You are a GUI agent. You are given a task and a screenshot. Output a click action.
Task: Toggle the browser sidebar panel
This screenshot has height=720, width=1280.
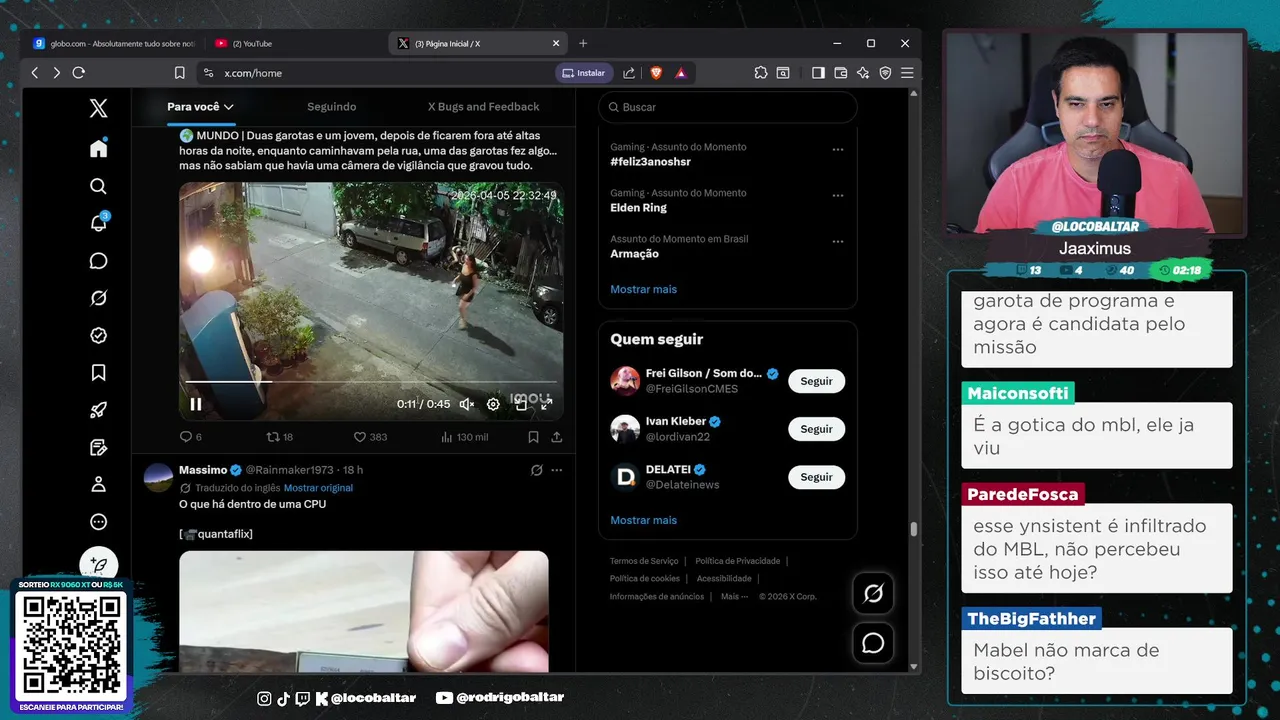(x=818, y=73)
